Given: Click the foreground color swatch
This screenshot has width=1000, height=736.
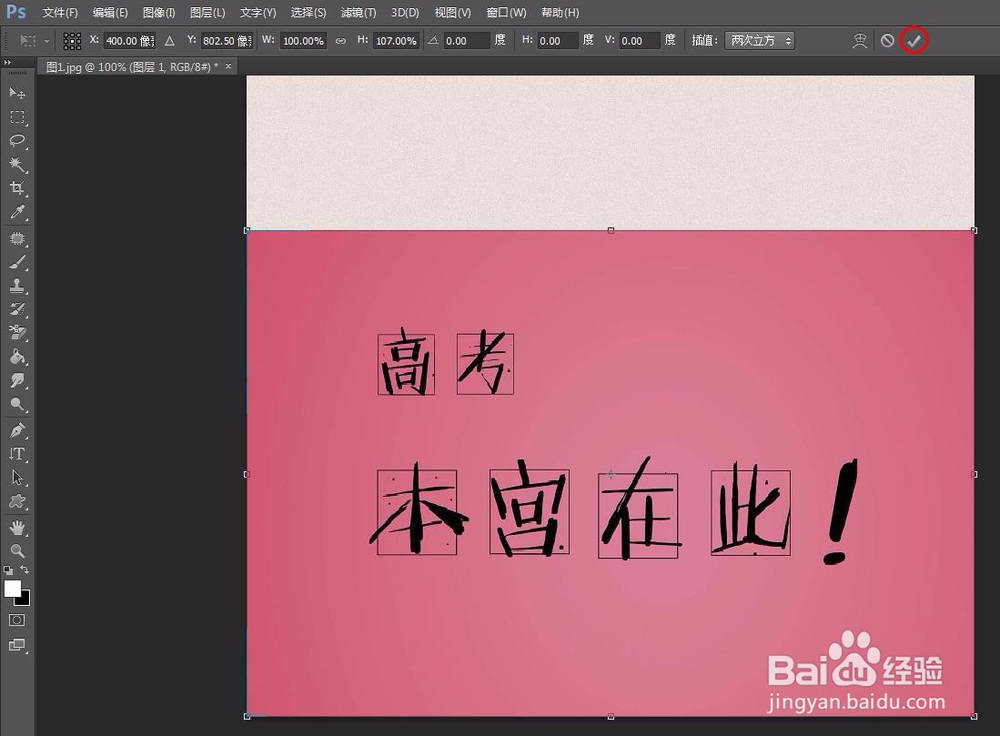Looking at the screenshot, I should coord(13,589).
